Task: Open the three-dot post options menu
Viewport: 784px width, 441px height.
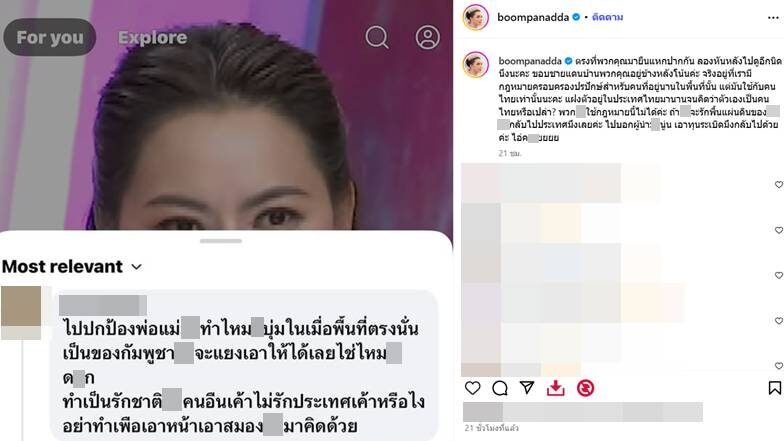Action: (773, 18)
